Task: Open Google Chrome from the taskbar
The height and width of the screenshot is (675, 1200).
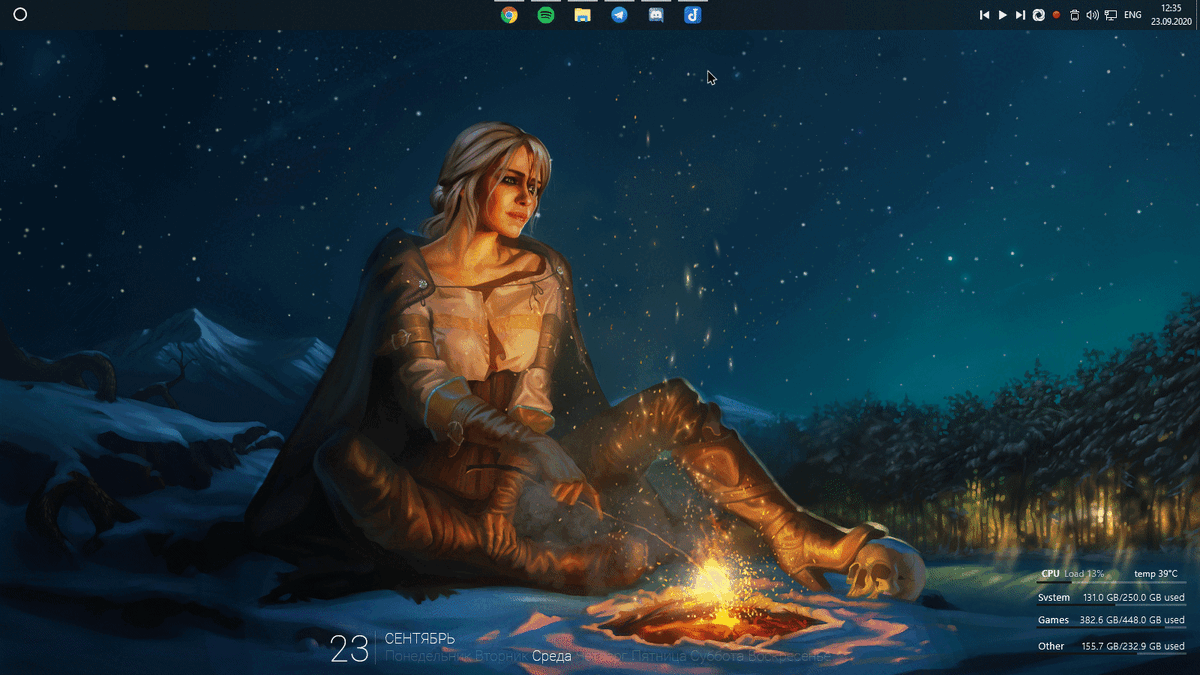Action: 509,15
